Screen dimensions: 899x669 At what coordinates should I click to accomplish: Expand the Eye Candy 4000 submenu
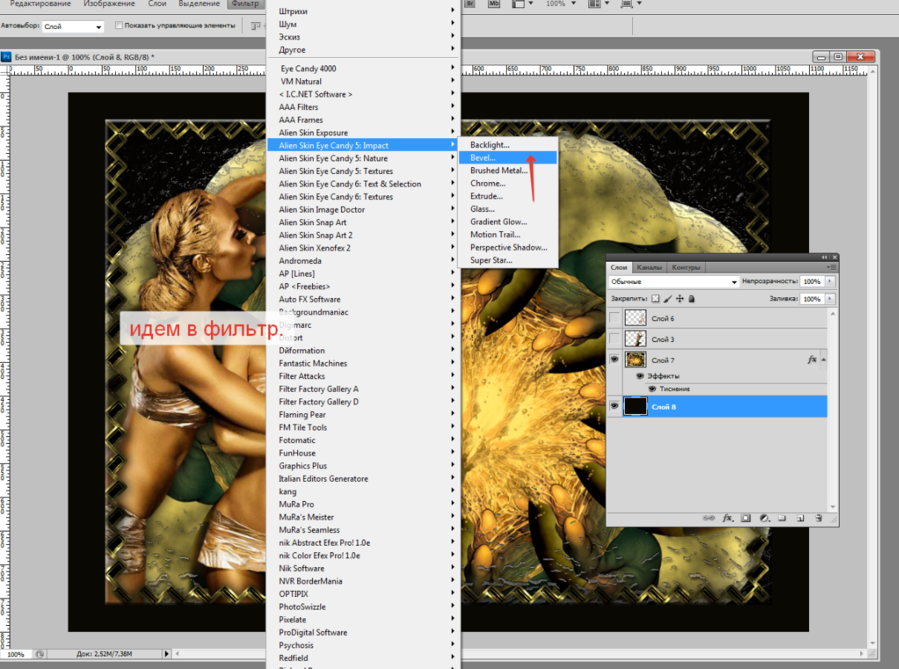[x=362, y=68]
